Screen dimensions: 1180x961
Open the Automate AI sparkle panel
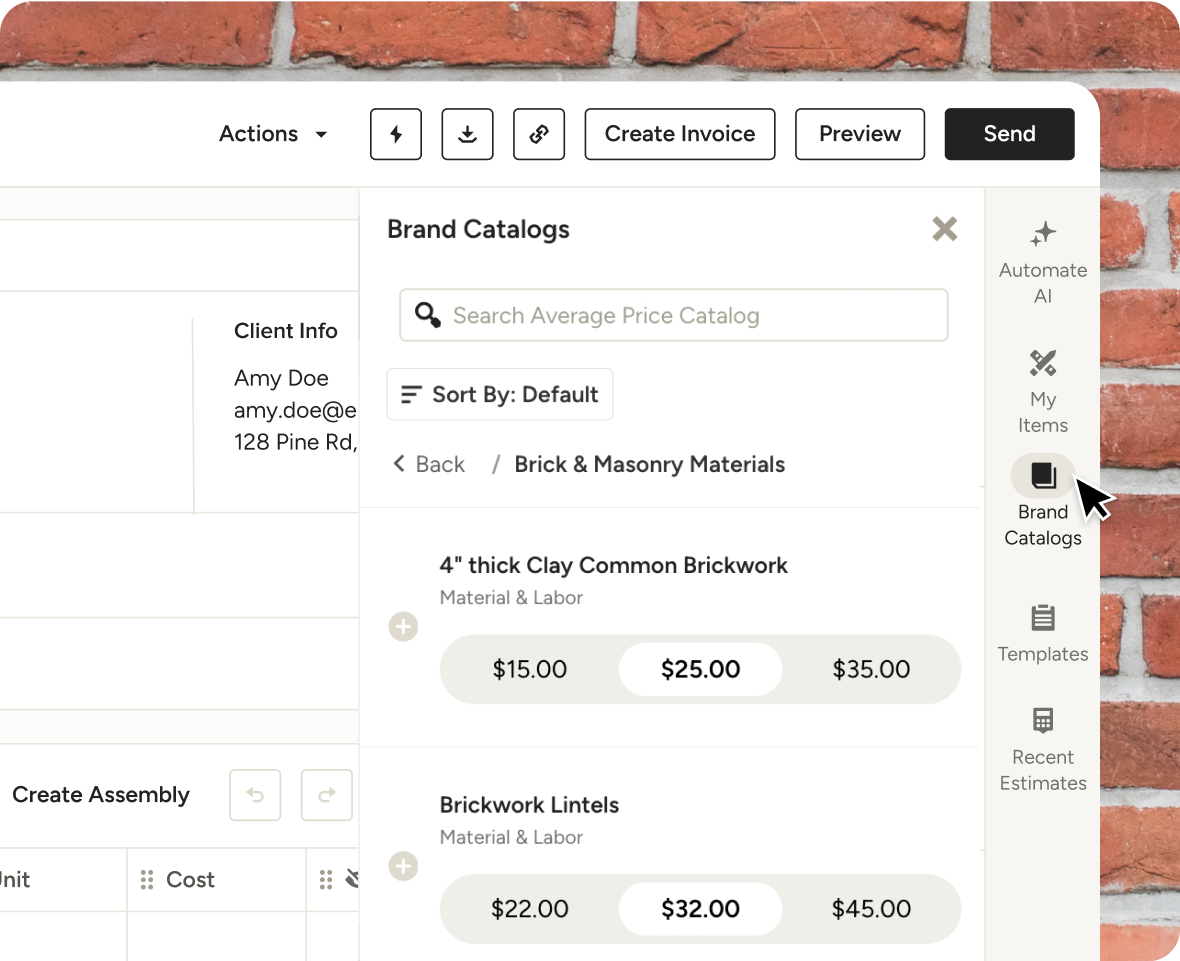tap(1043, 234)
